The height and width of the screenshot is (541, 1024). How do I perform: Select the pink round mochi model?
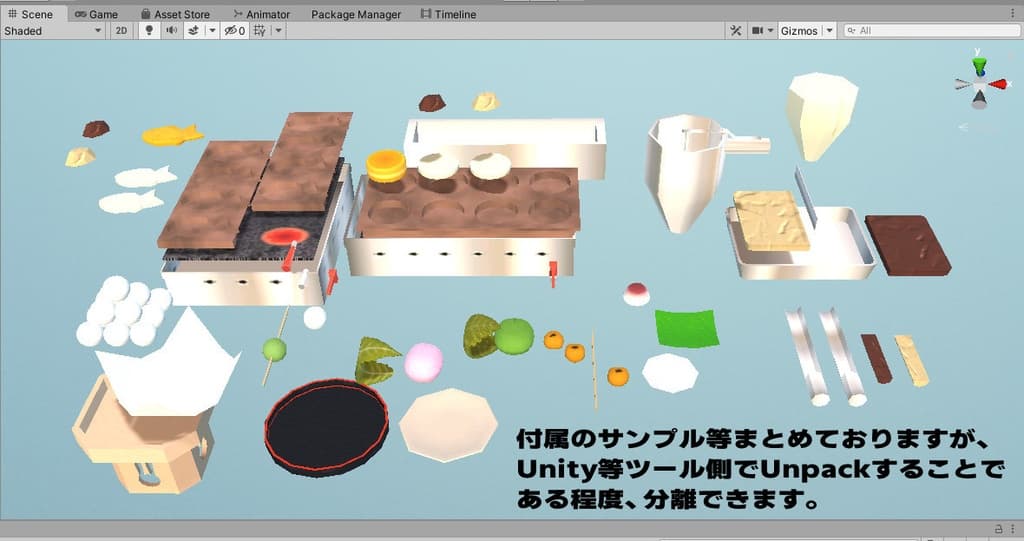[x=424, y=363]
